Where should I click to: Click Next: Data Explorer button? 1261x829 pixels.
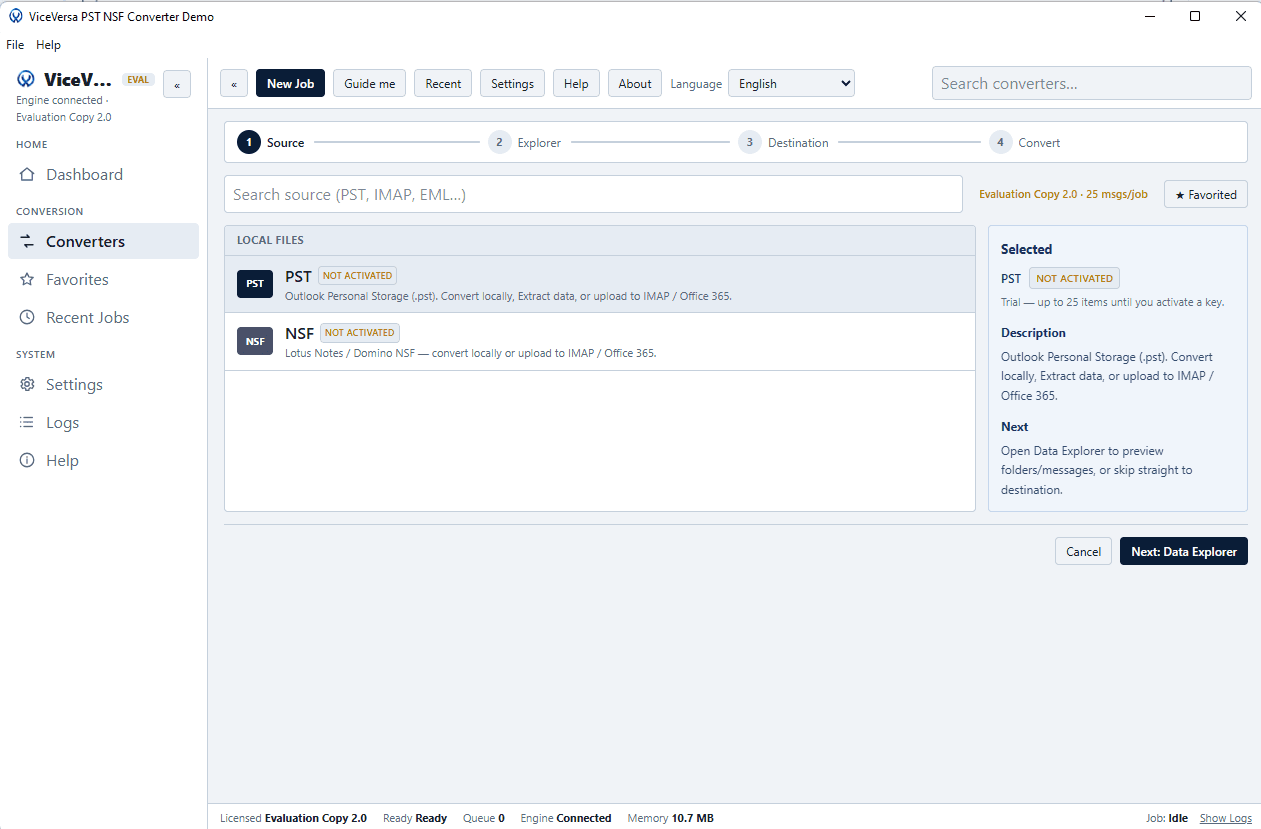1184,551
